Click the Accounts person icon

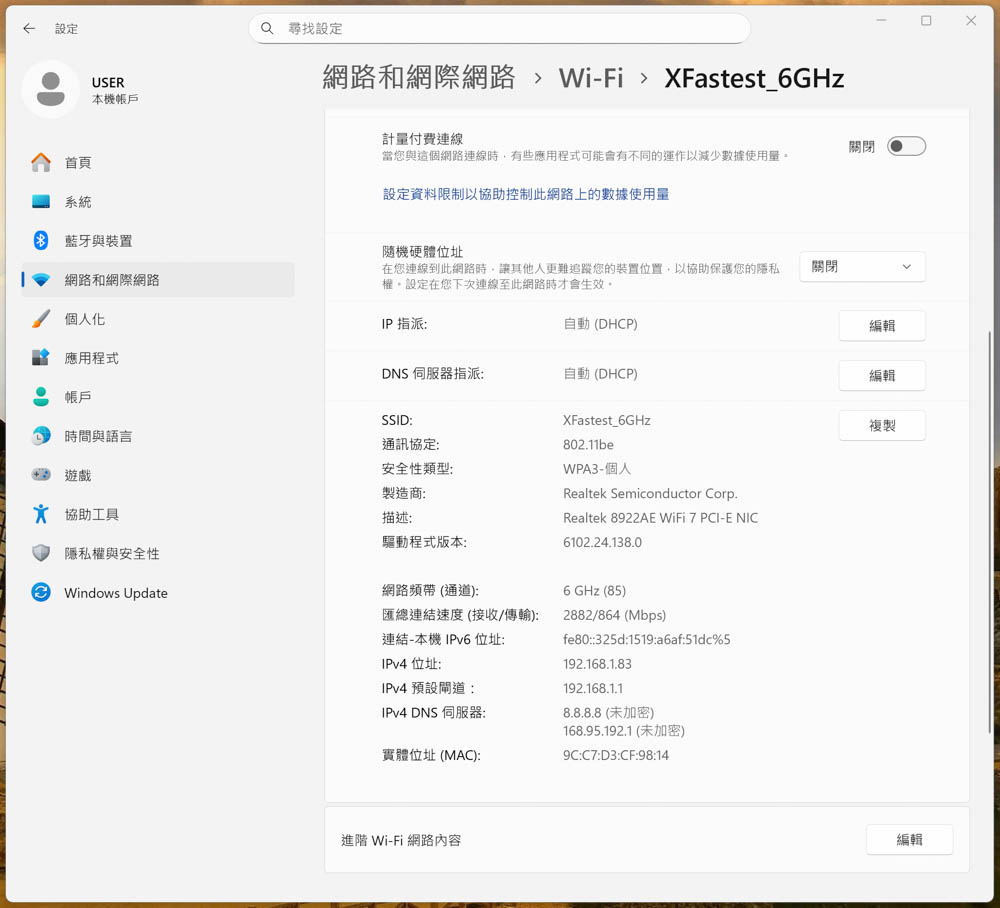[x=41, y=397]
